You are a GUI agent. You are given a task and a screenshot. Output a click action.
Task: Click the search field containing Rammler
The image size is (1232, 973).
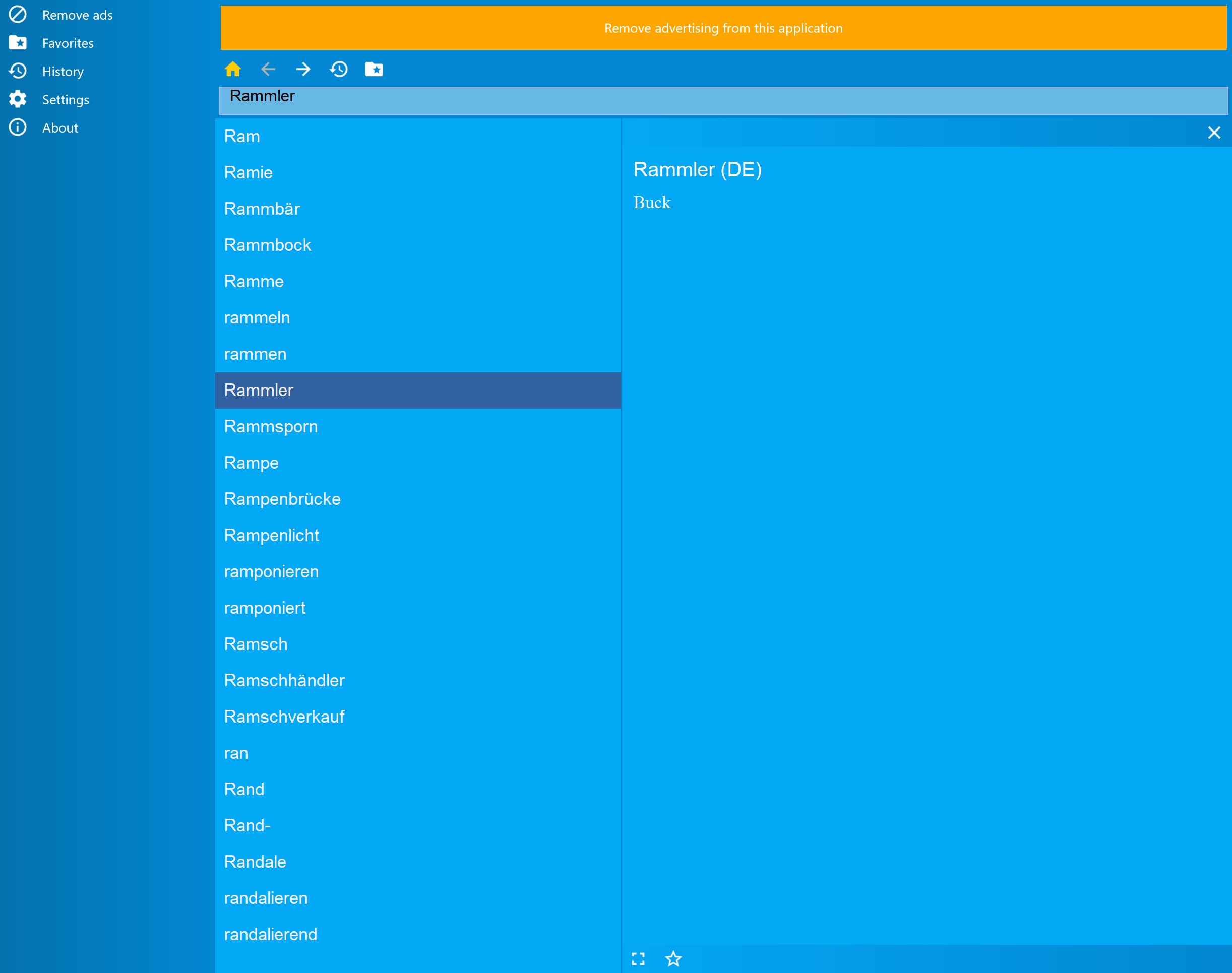click(x=723, y=100)
